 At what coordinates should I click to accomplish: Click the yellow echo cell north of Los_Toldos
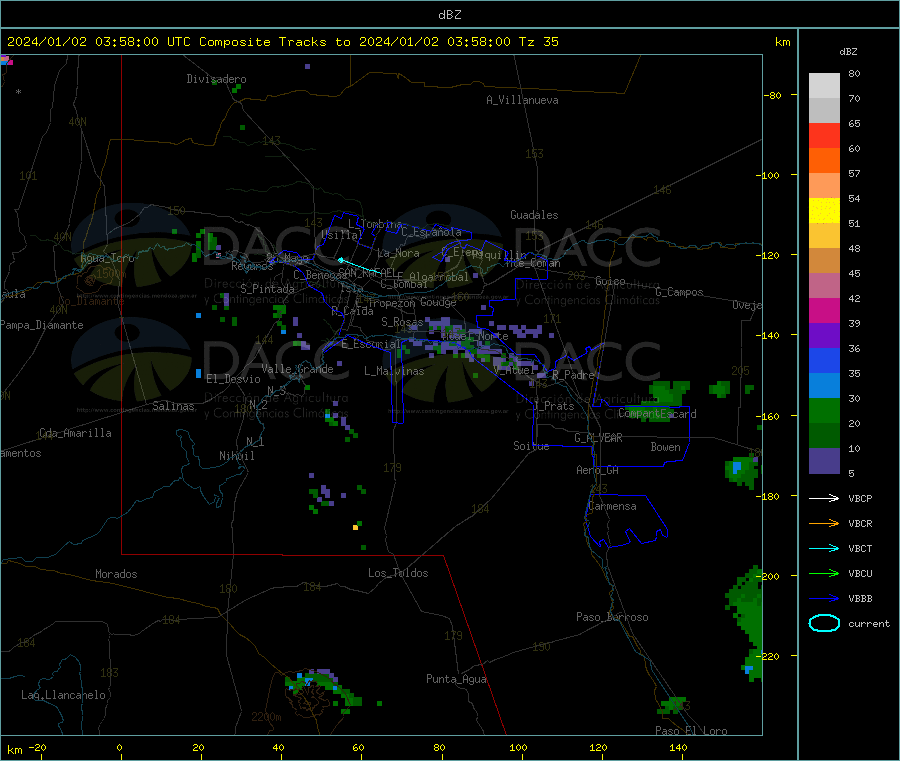point(355,527)
